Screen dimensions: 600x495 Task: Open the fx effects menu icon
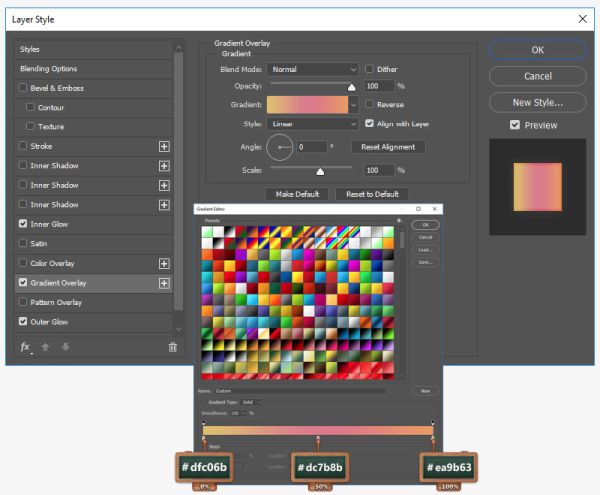click(25, 347)
